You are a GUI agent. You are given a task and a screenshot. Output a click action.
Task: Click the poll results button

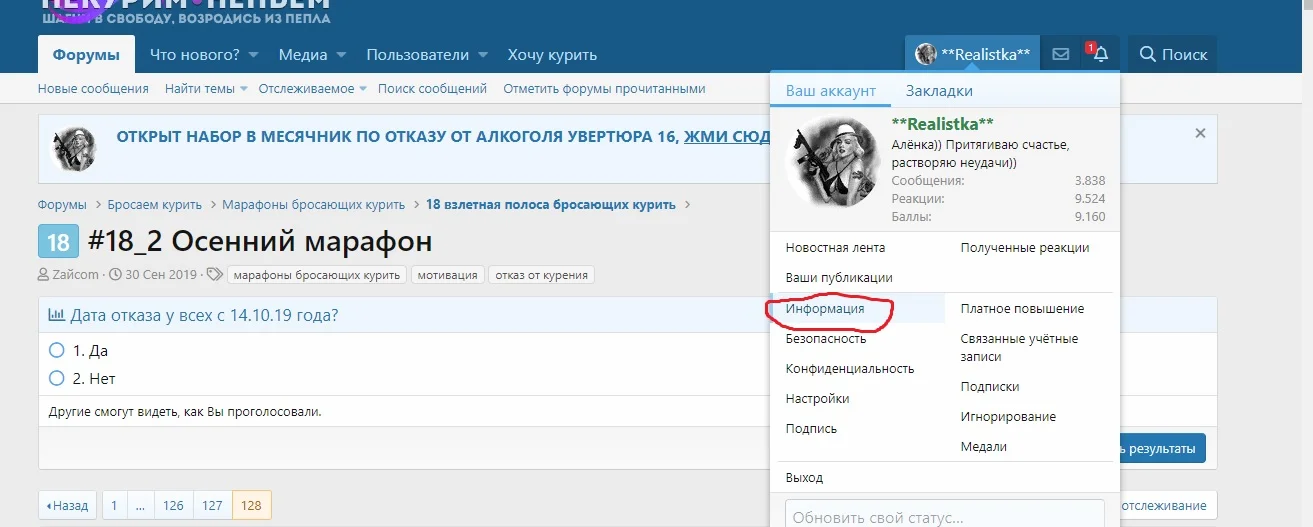pos(1163,449)
